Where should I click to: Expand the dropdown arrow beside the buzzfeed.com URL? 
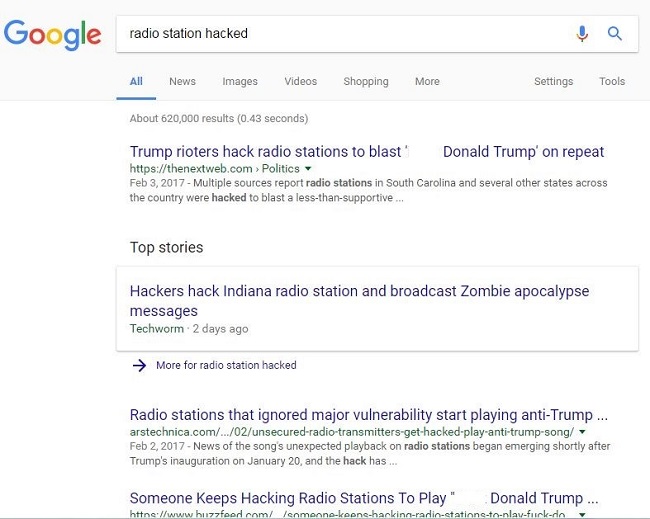coord(582,514)
